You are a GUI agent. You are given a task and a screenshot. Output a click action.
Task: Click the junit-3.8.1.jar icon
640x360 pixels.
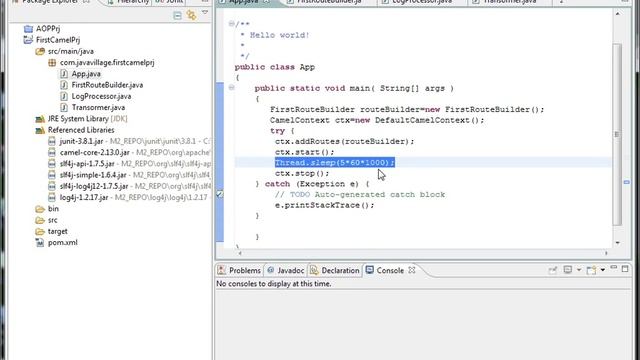(52, 141)
